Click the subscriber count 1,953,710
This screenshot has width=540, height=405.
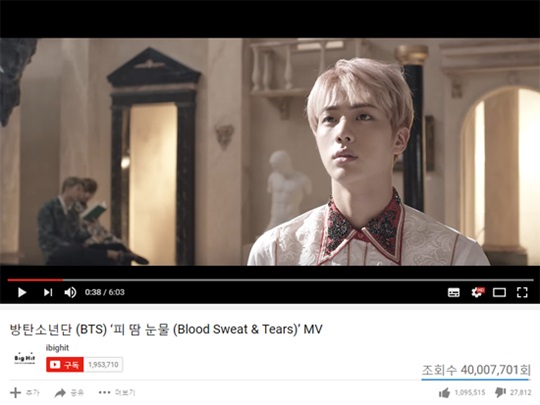(x=103, y=365)
